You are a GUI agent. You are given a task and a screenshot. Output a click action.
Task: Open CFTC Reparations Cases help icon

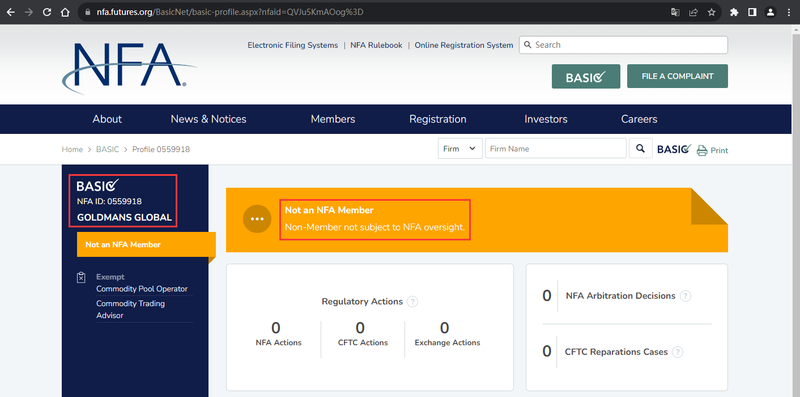click(x=678, y=352)
